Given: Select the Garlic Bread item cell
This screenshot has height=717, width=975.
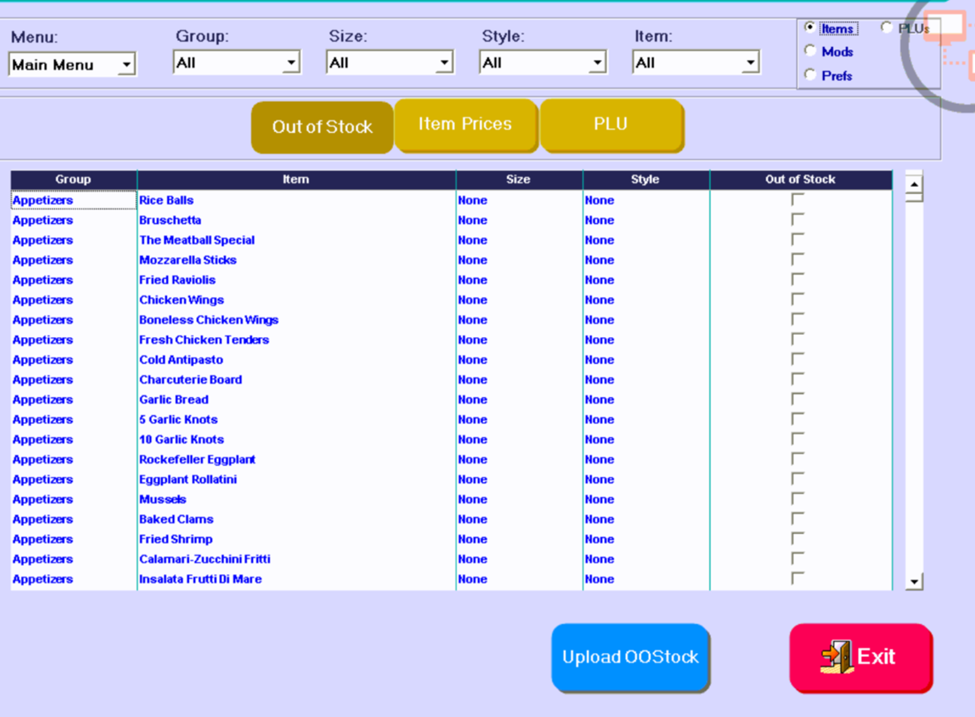Looking at the screenshot, I should coord(297,399).
